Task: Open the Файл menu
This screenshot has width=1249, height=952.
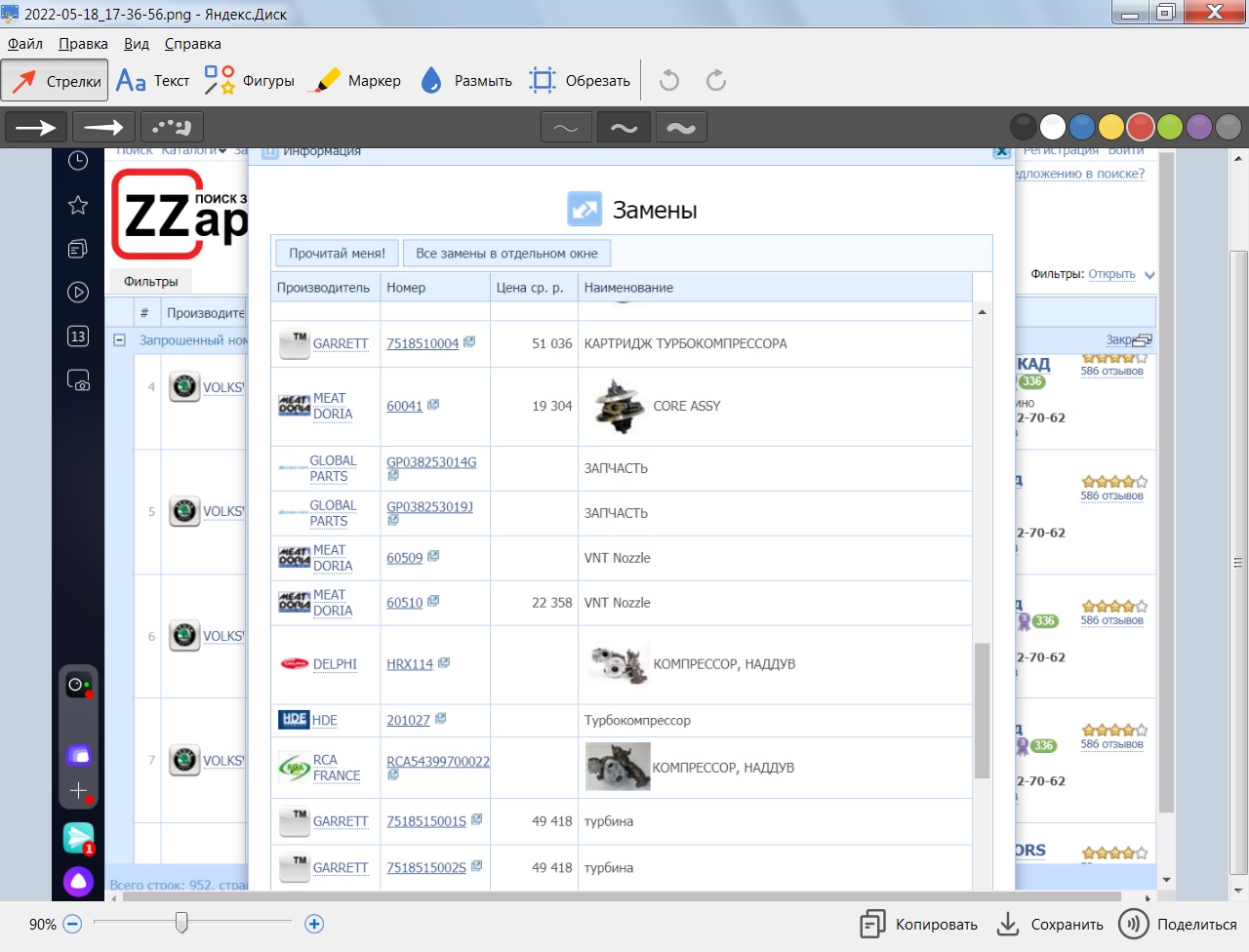Action: pos(25,44)
